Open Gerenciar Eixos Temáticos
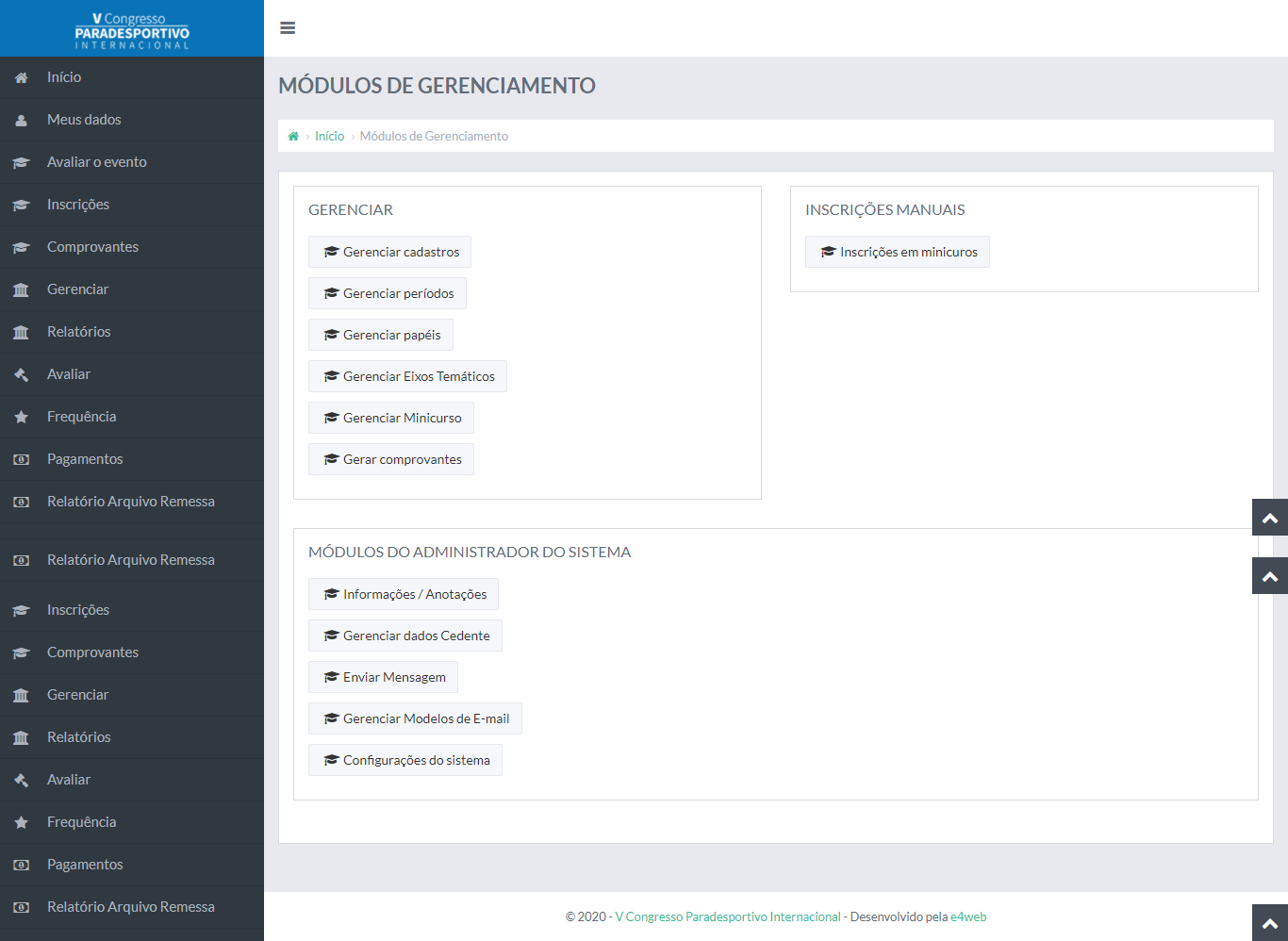The image size is (1288, 941). coord(407,376)
